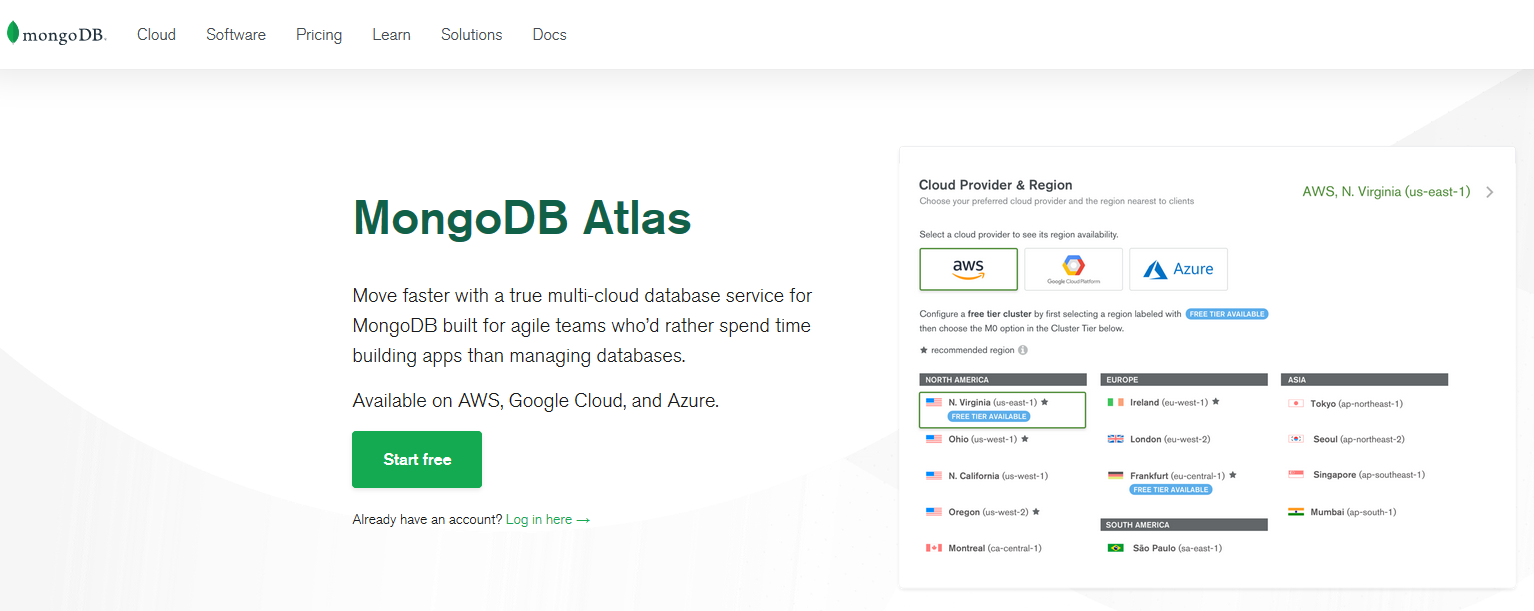Click the Korean flag beside Seoul
This screenshot has width=1534, height=611.
pos(1296,439)
